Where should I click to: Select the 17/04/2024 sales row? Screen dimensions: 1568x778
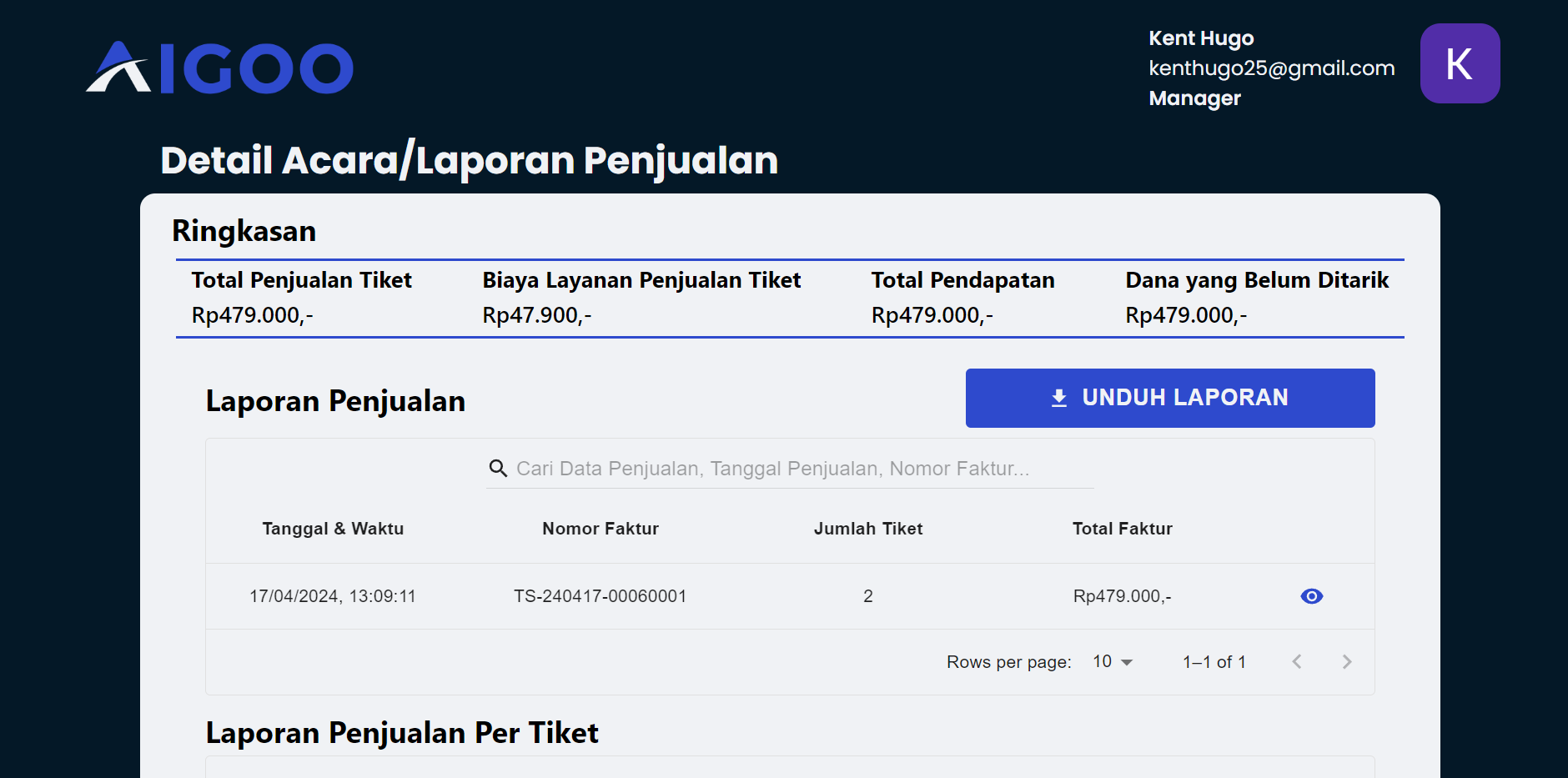(x=790, y=596)
